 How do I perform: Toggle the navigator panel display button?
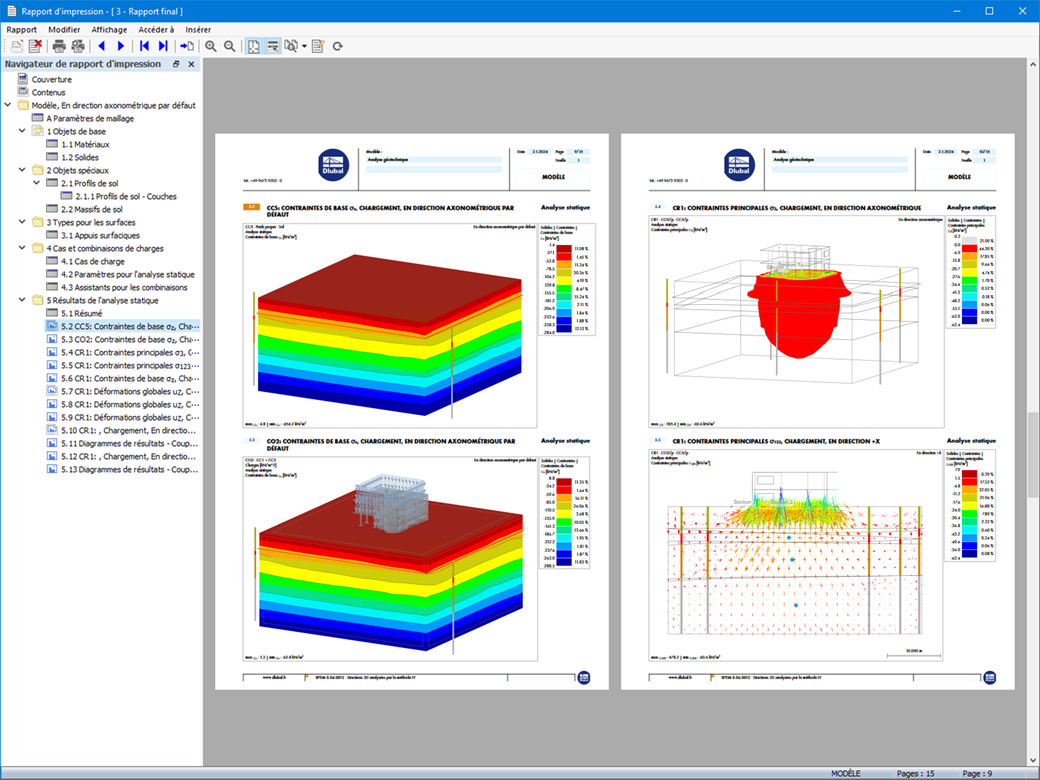[x=273, y=46]
